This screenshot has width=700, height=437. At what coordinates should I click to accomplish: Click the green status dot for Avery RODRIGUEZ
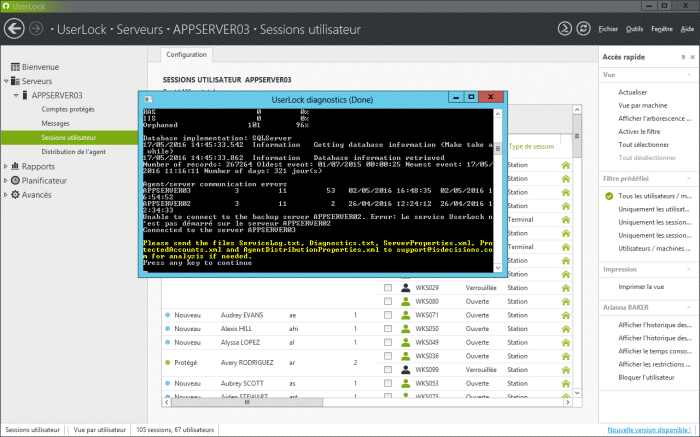[x=167, y=362]
